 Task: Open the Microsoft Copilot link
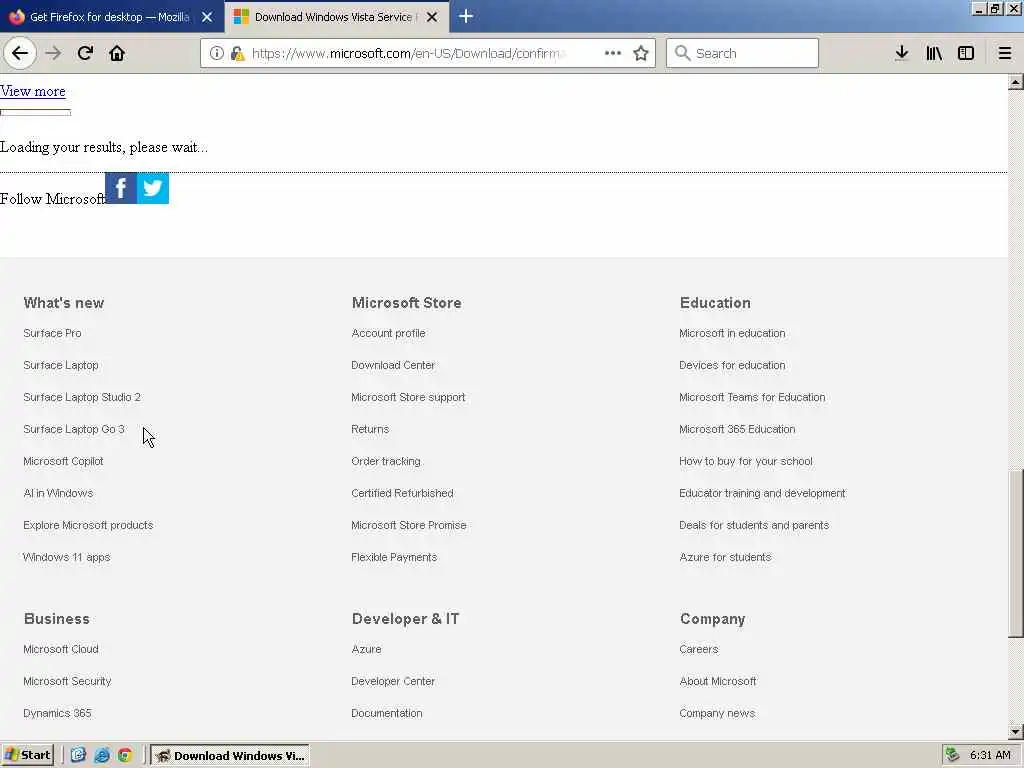pyautogui.click(x=63, y=461)
